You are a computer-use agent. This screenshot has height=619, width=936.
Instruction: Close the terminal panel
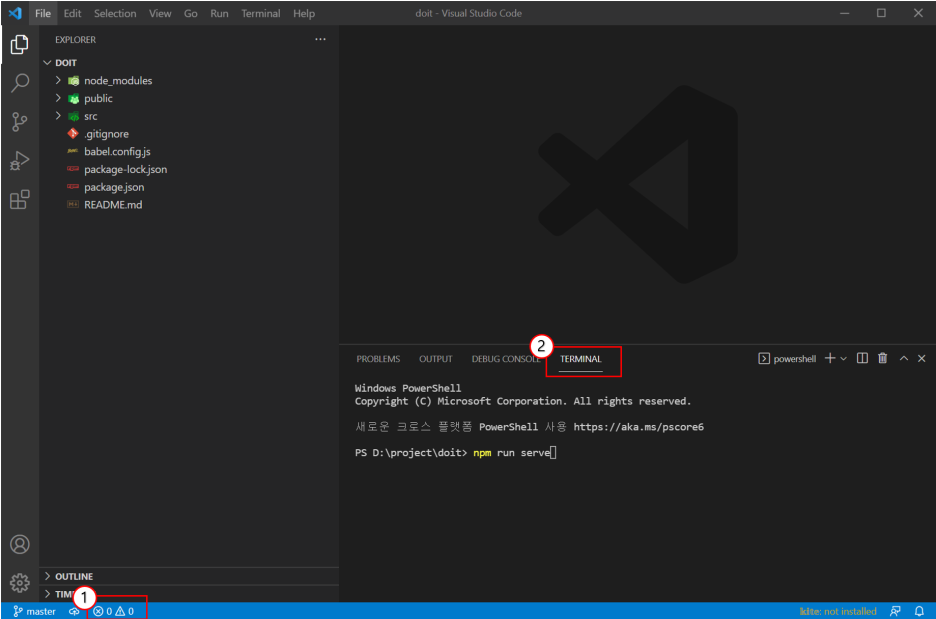pyautogui.click(x=922, y=358)
